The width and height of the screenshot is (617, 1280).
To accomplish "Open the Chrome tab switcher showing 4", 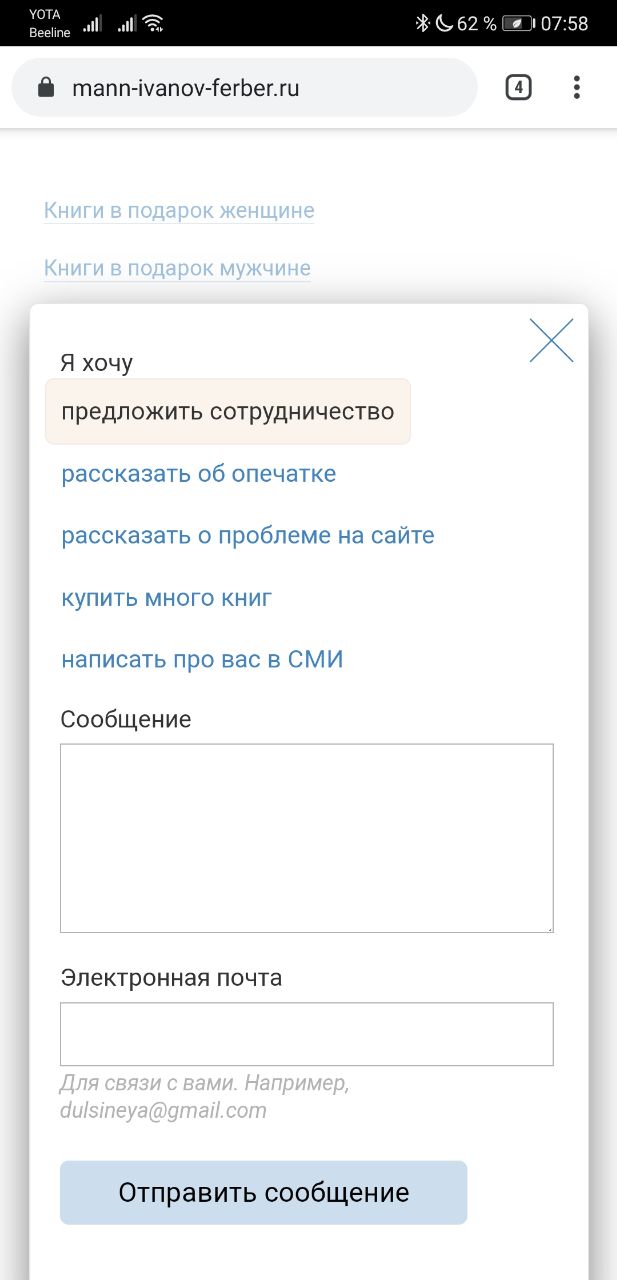I will pyautogui.click(x=517, y=88).
